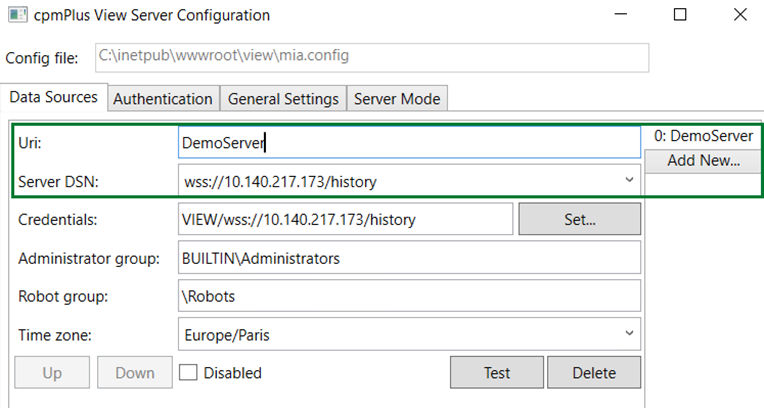Switch to the Server Mode tab
764x408 pixels.
coord(397,99)
